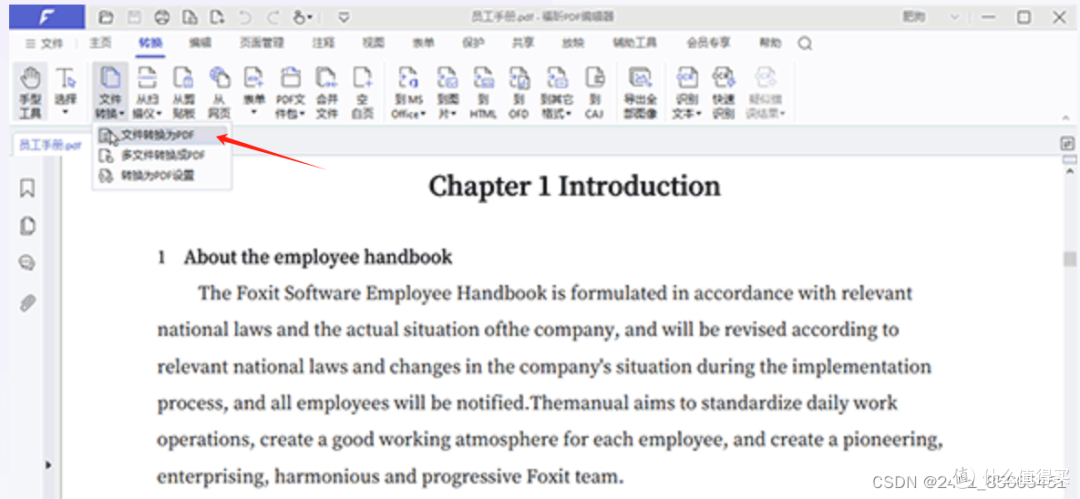This screenshot has width=1080, height=499.
Task: Switch to the 编辑 edit tab
Action: point(200,43)
